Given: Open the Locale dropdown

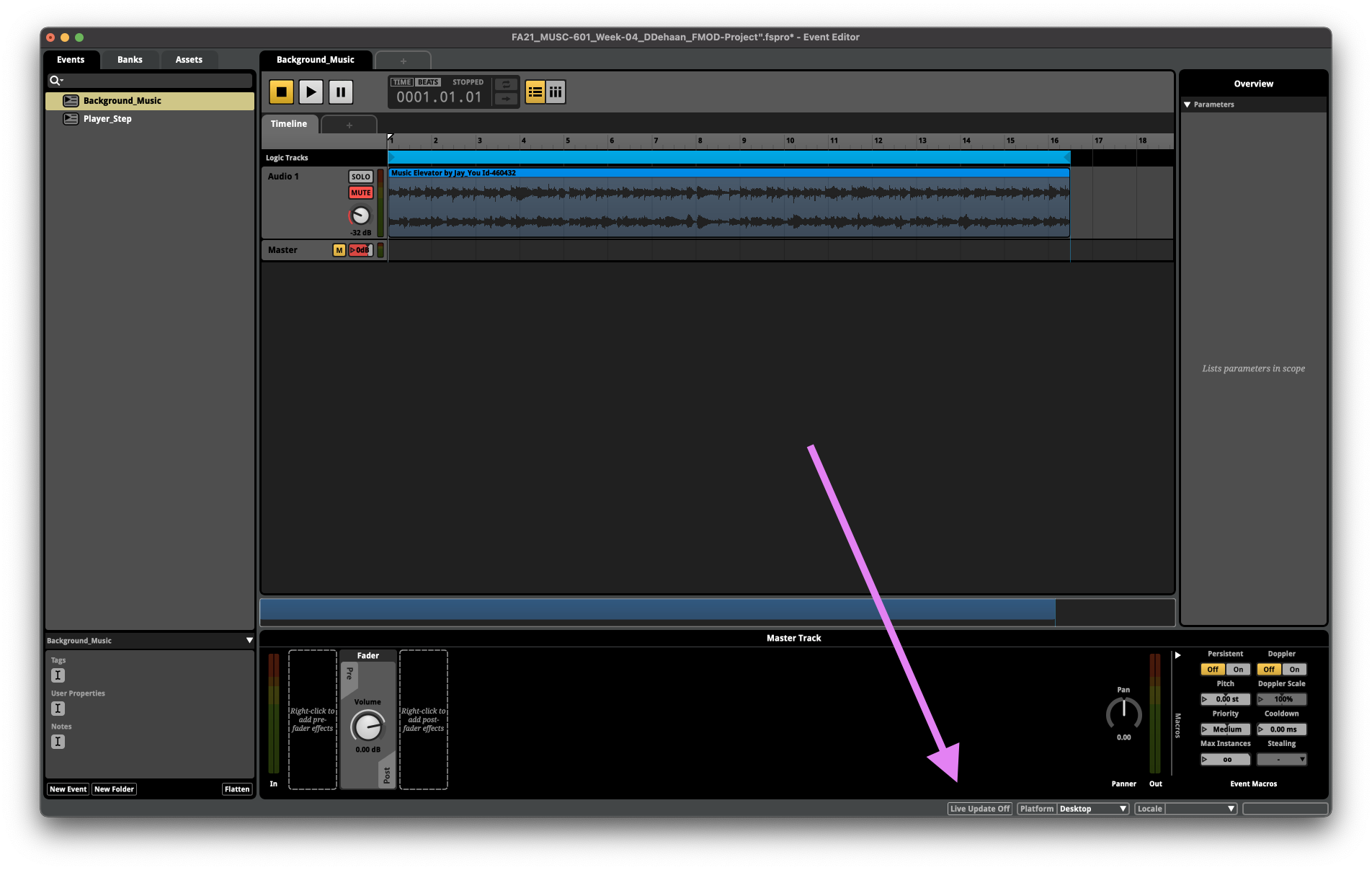Looking at the screenshot, I should point(1200,809).
